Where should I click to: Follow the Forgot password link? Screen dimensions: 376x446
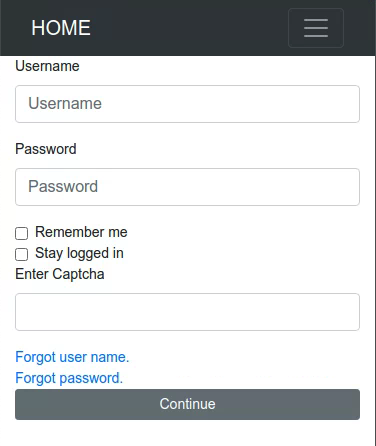pos(69,378)
